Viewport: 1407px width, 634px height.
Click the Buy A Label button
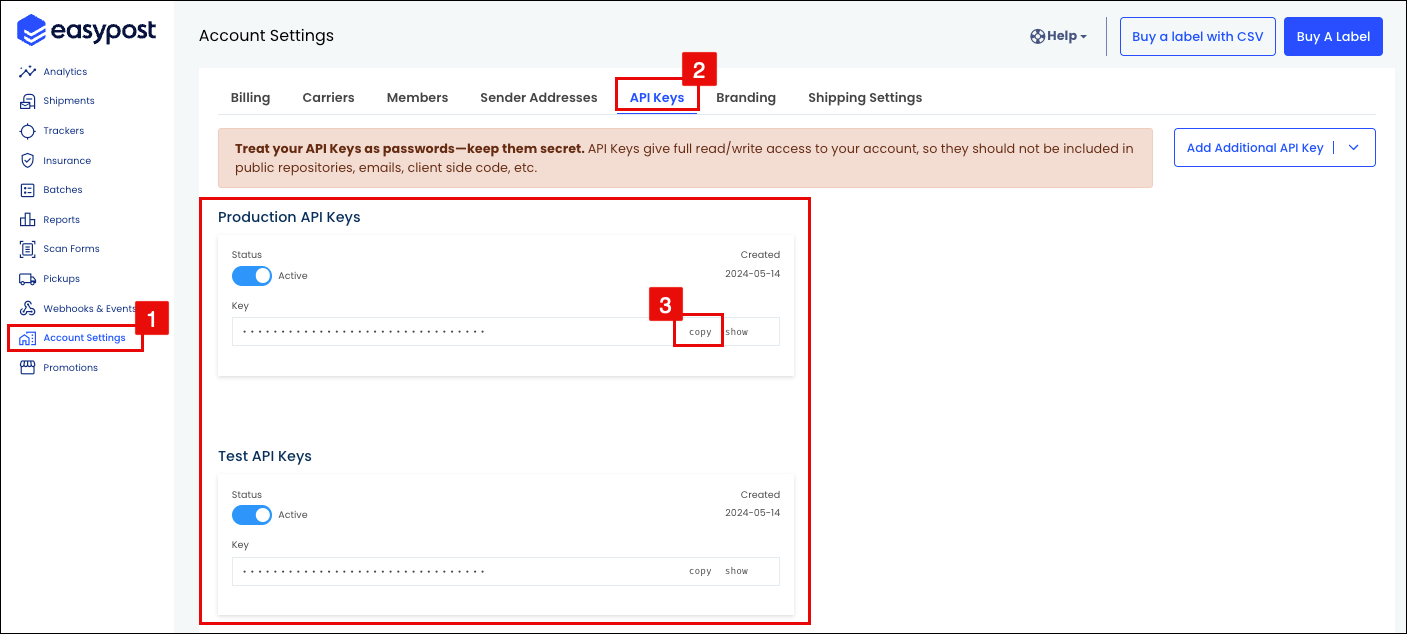click(x=1333, y=36)
